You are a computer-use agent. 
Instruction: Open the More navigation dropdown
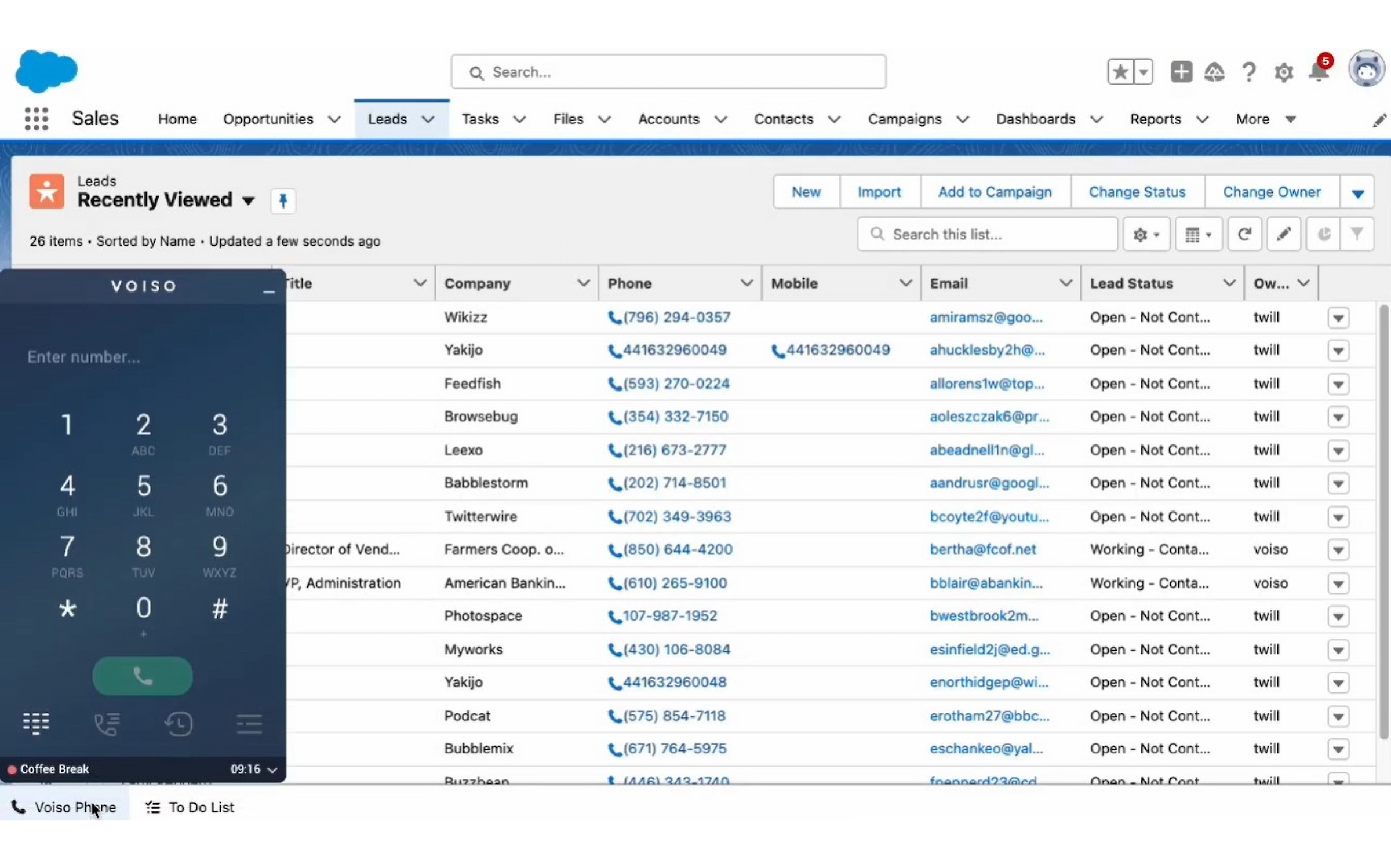point(1265,119)
